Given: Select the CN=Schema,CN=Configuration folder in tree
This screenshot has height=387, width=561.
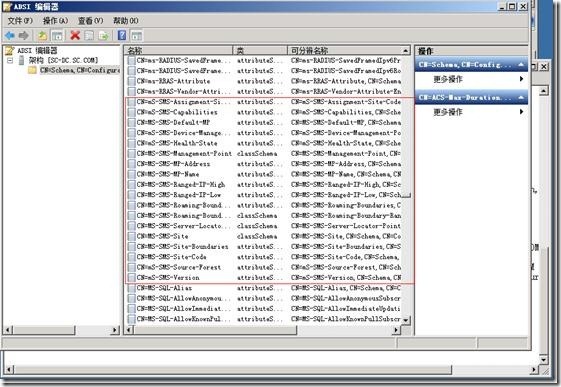Looking at the screenshot, I should 79,70.
